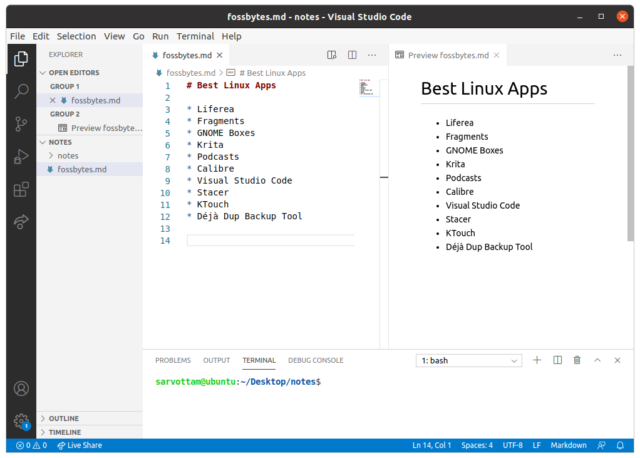The image size is (640, 458).
Task: Open More Actions for fossbytes.md editor
Action: tap(372, 55)
